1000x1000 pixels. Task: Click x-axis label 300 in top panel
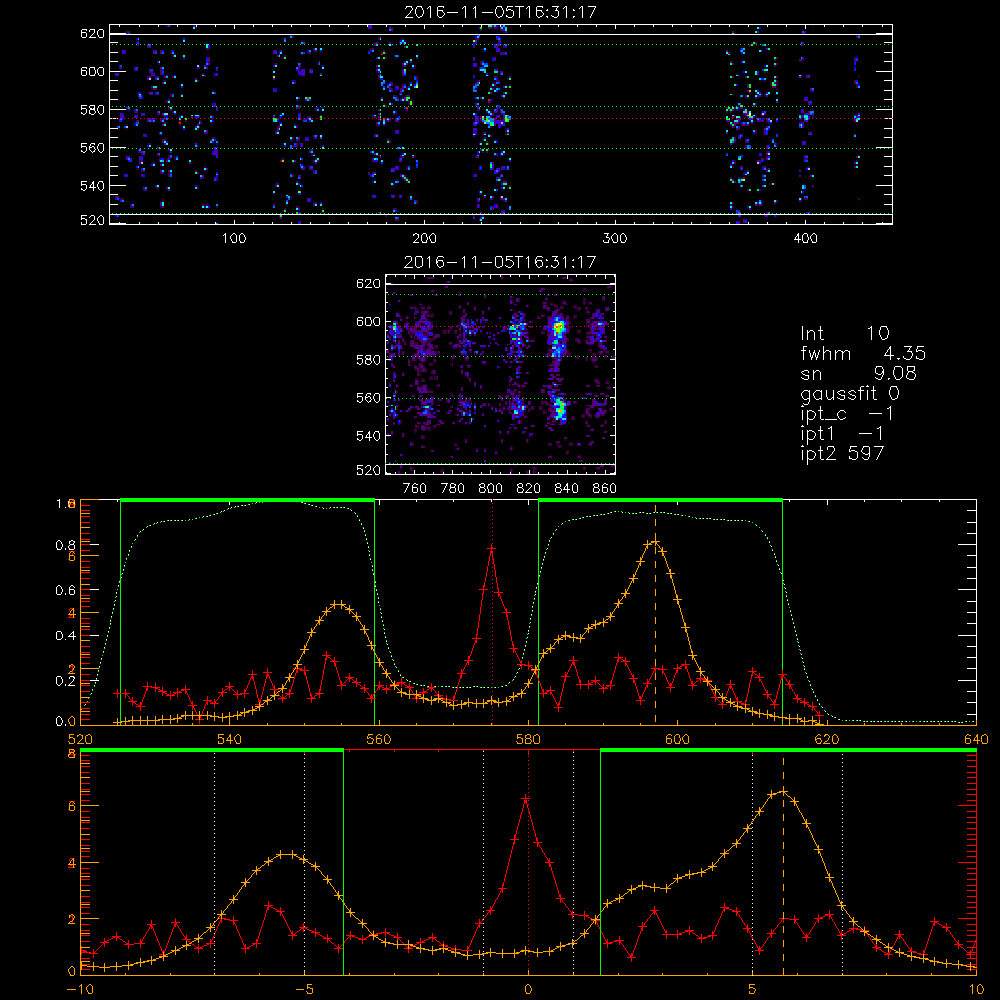pos(615,239)
